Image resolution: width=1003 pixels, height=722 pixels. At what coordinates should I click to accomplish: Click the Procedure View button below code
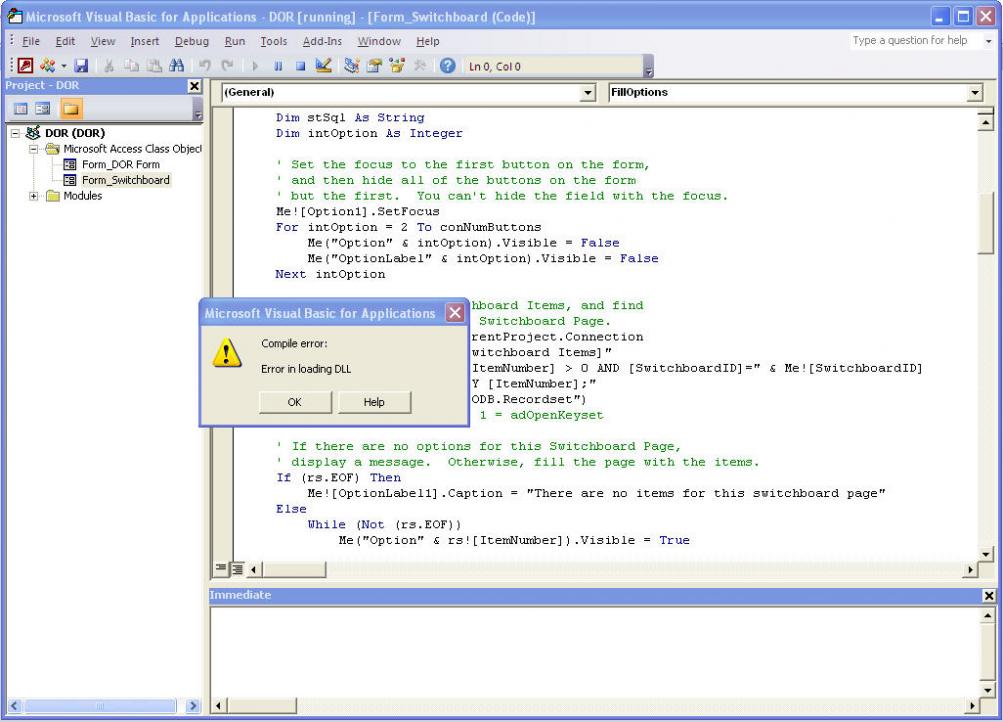tap(221, 568)
